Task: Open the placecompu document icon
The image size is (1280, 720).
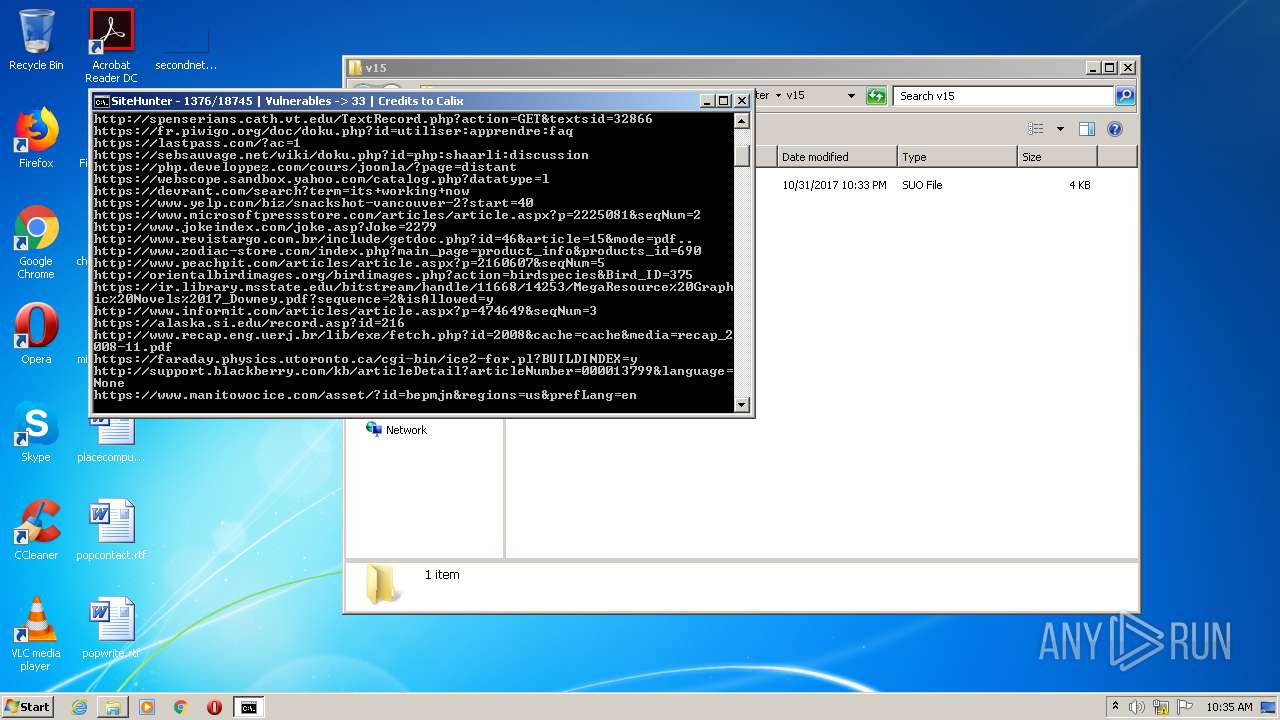Action: coord(111,438)
